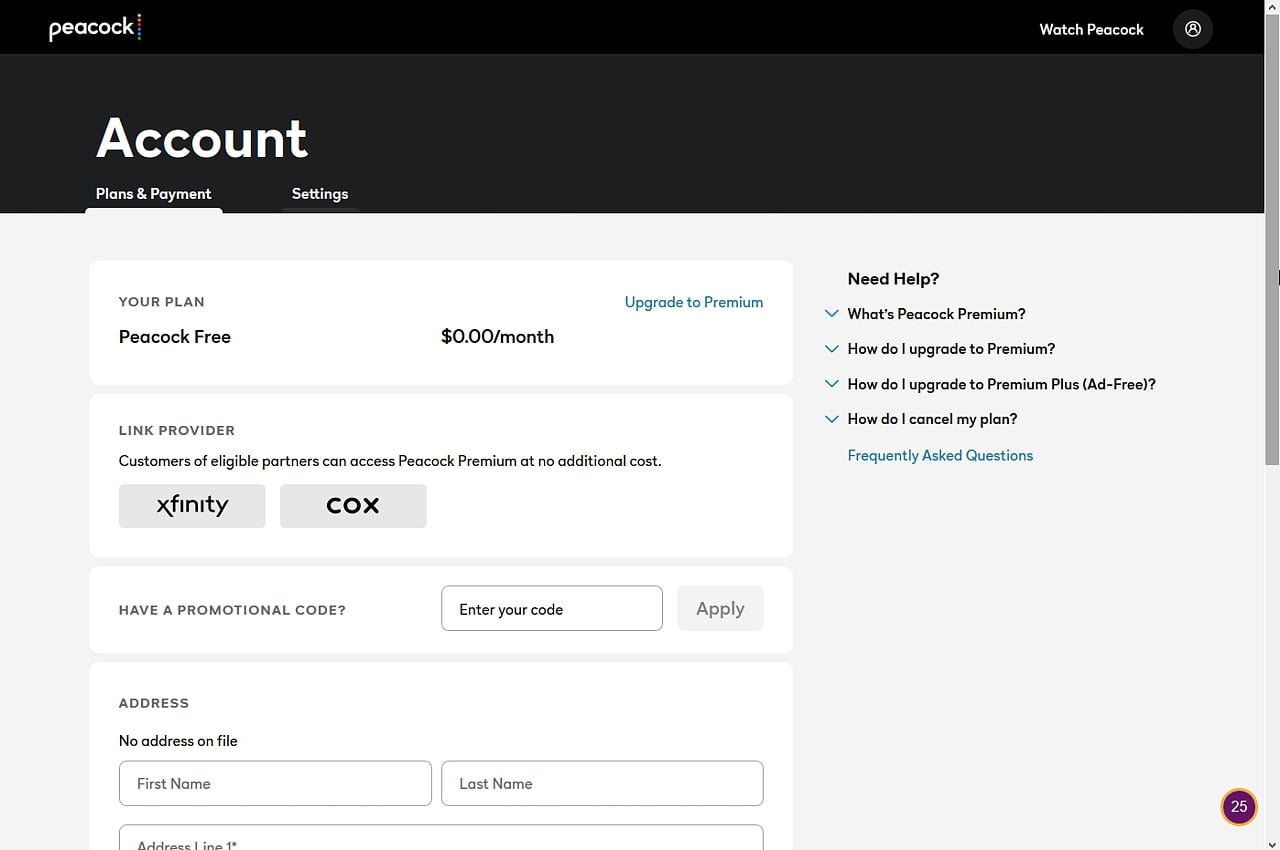Screen dimensions: 1280x850
Task: Click the Upgrade to Premium link
Action: (693, 302)
